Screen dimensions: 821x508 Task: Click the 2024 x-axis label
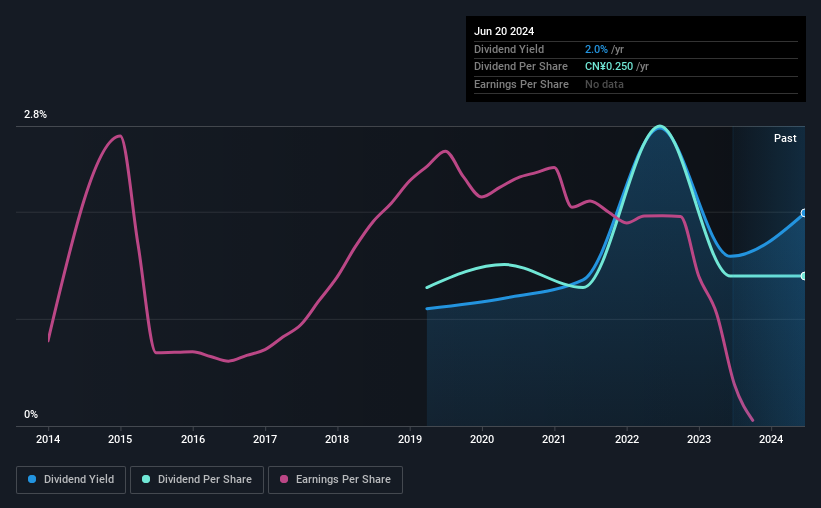click(771, 439)
